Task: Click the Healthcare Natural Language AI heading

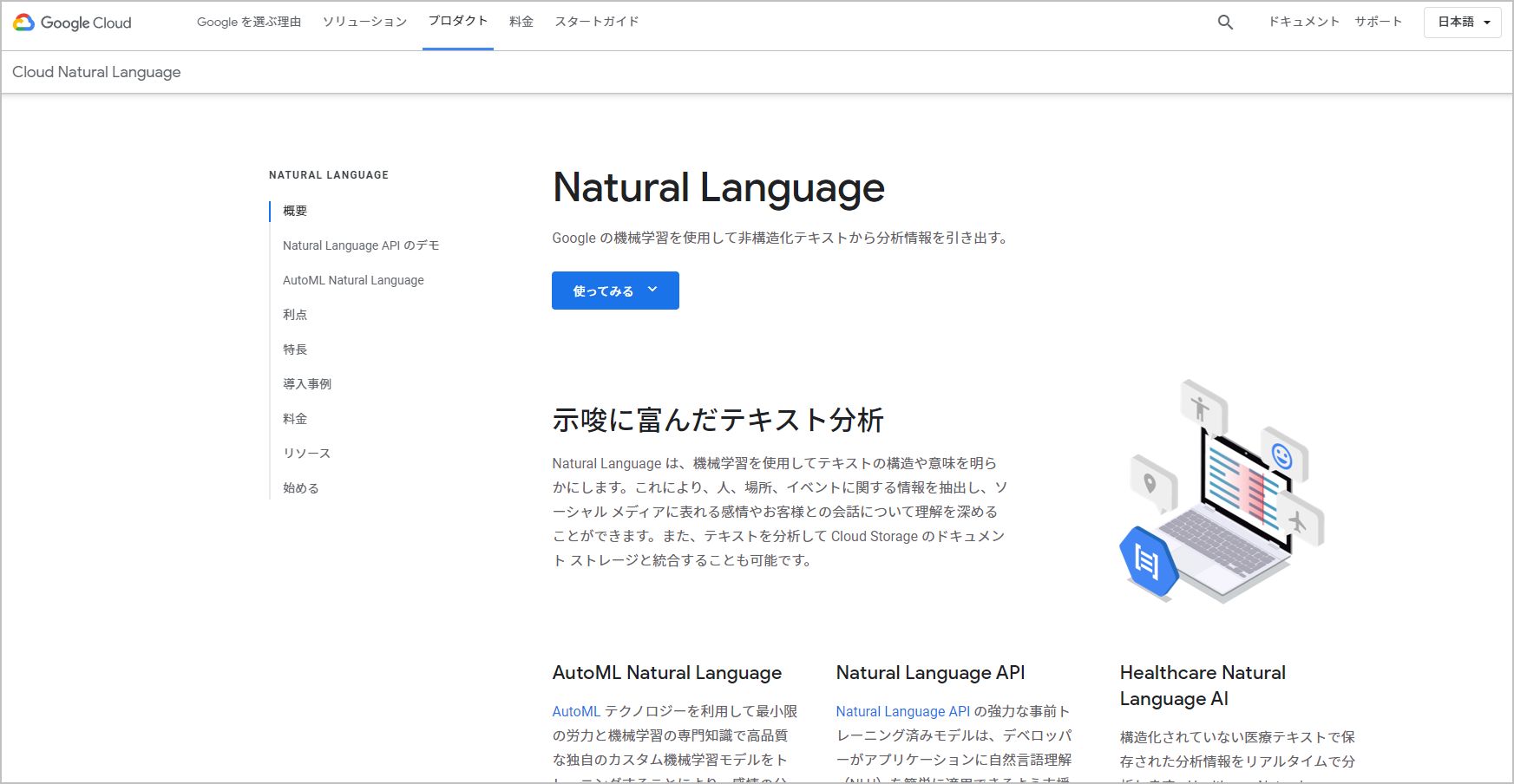Action: [1203, 685]
